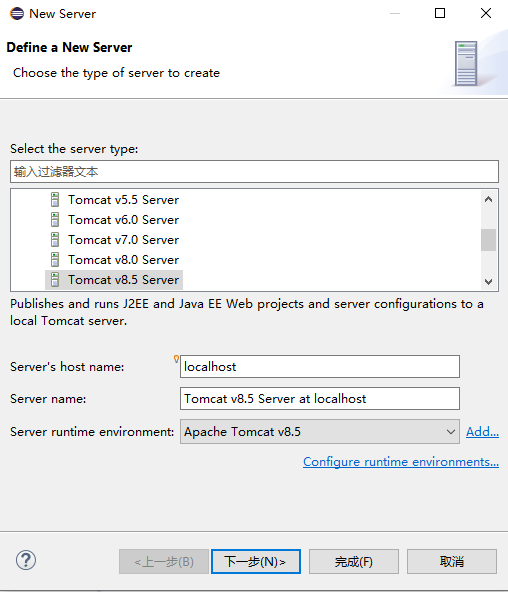Click the server list scrollbar thumb

coord(488,240)
